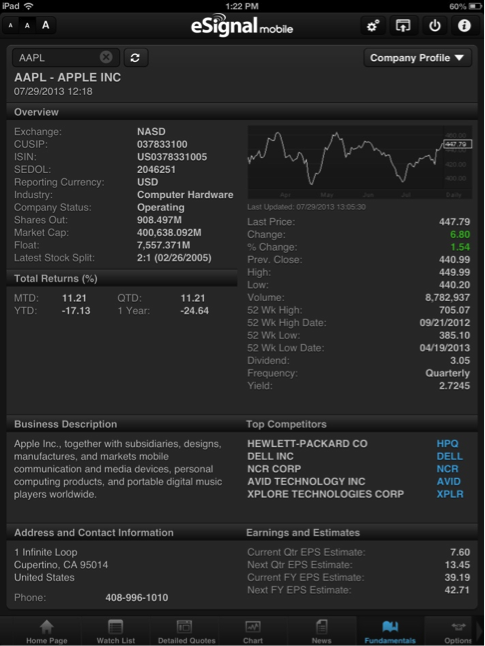Select the 52 Wk Low Date 04/19/2013
The image size is (485, 646).
click(x=445, y=348)
